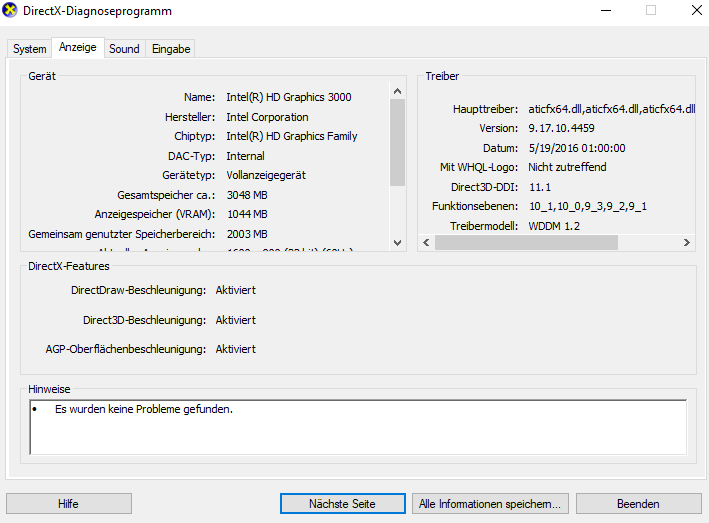Click the DirectX logo icon in title bar
The height and width of the screenshot is (523, 709).
9,10
